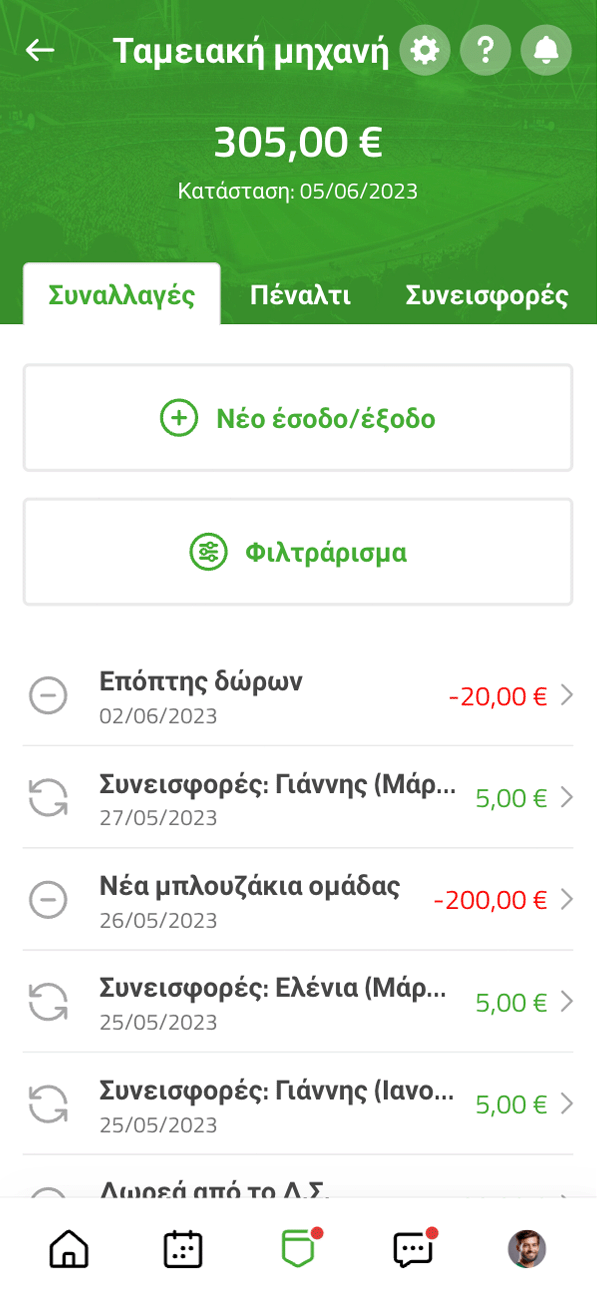Viewport: 597px width, 1300px height.
Task: Open the Φιλτράρισμα filter button
Action: click(298, 552)
